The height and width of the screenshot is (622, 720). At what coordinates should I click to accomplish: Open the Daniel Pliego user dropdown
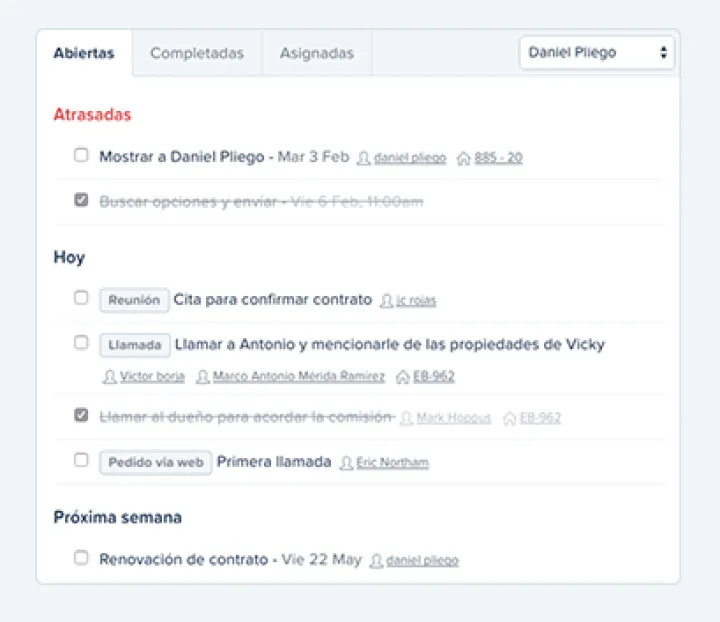point(597,53)
